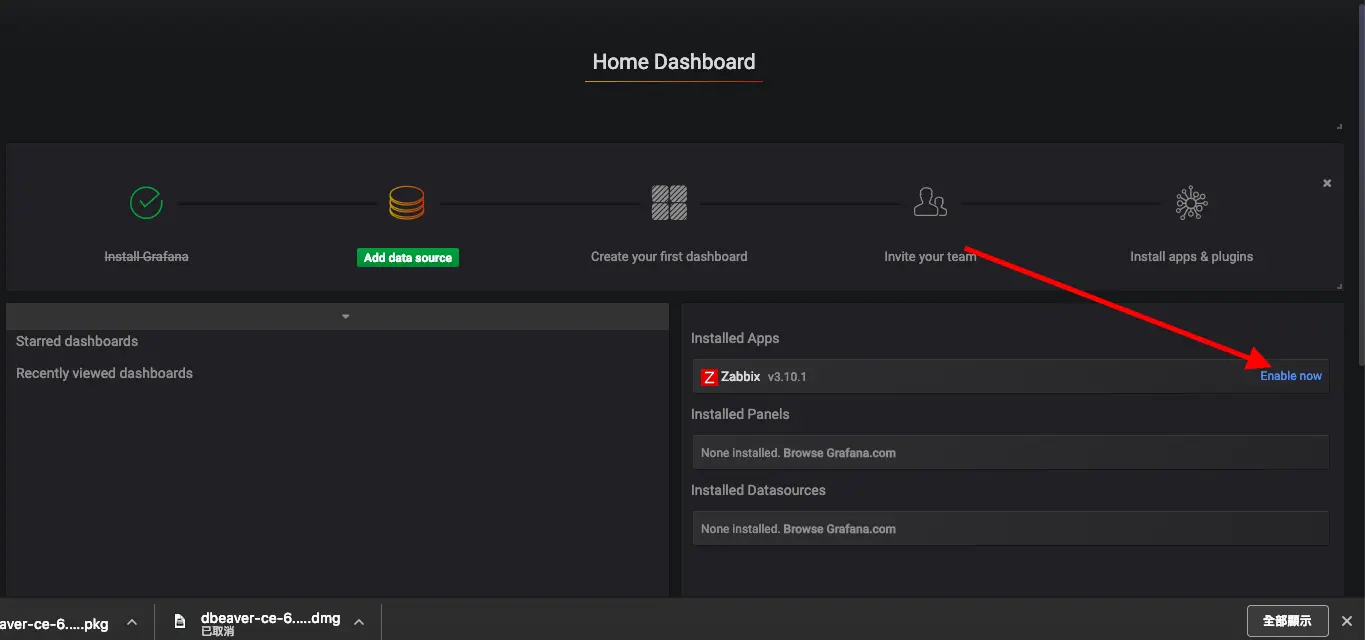Click the Zabbix app name
Viewport: 1365px width, 640px height.
coord(740,377)
